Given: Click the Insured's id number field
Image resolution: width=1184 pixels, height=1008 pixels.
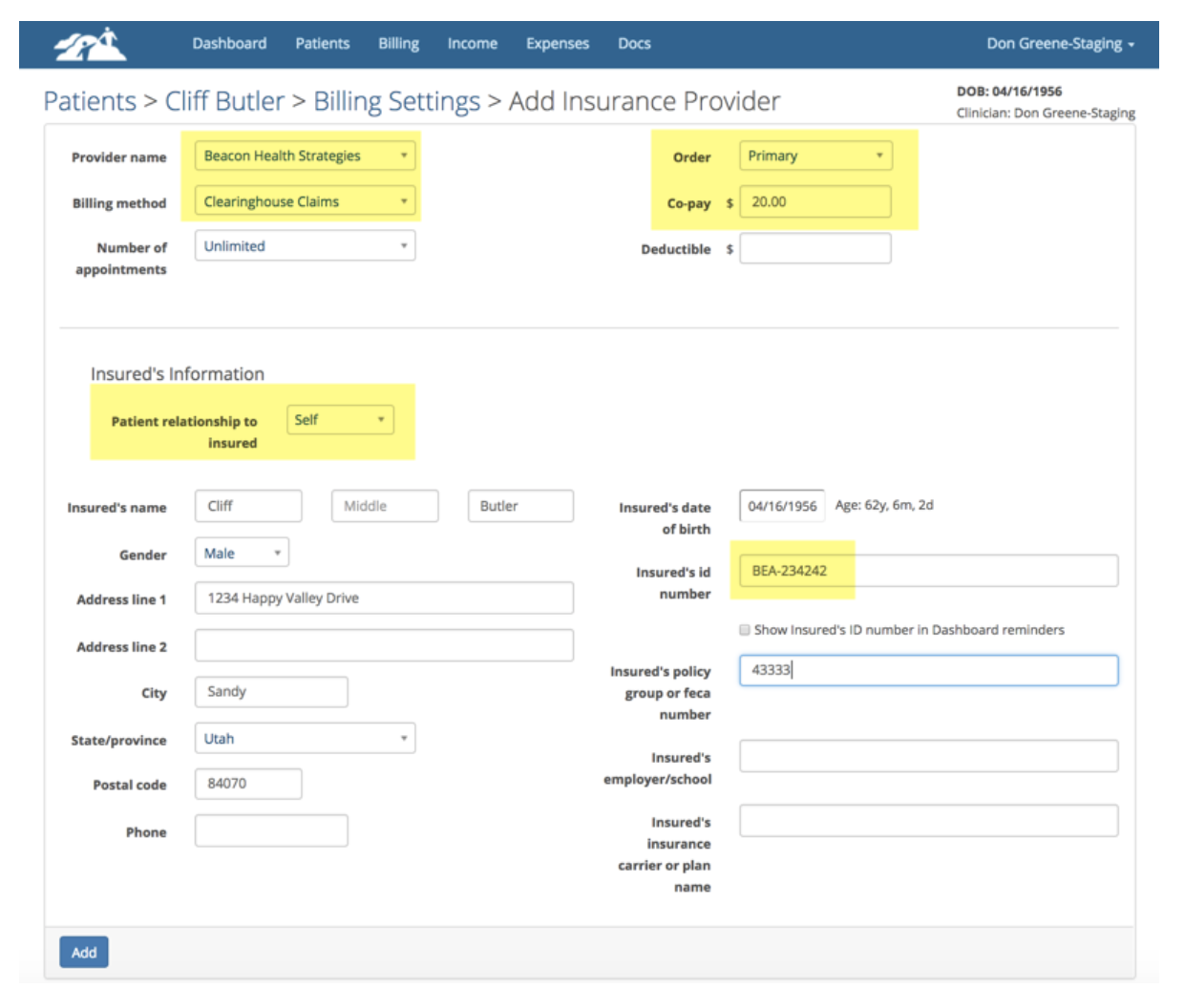Looking at the screenshot, I should pos(928,571).
